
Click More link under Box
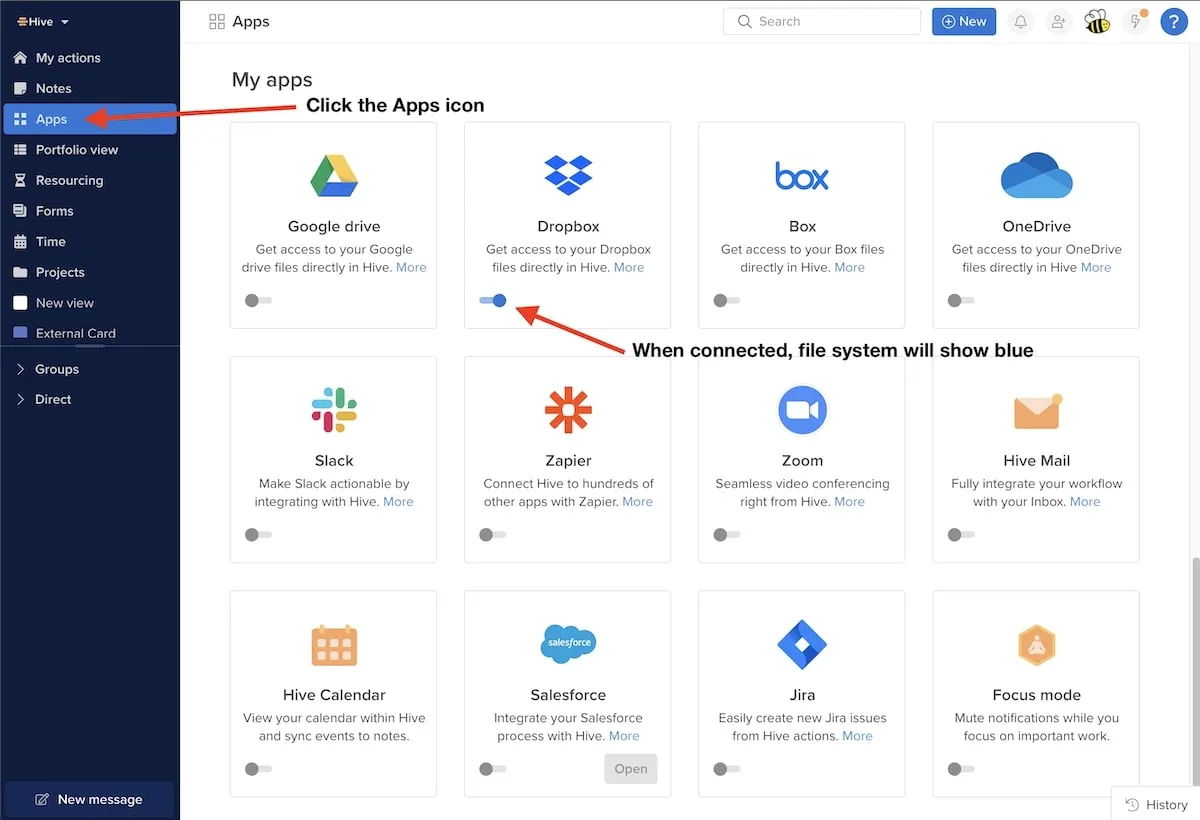[849, 267]
